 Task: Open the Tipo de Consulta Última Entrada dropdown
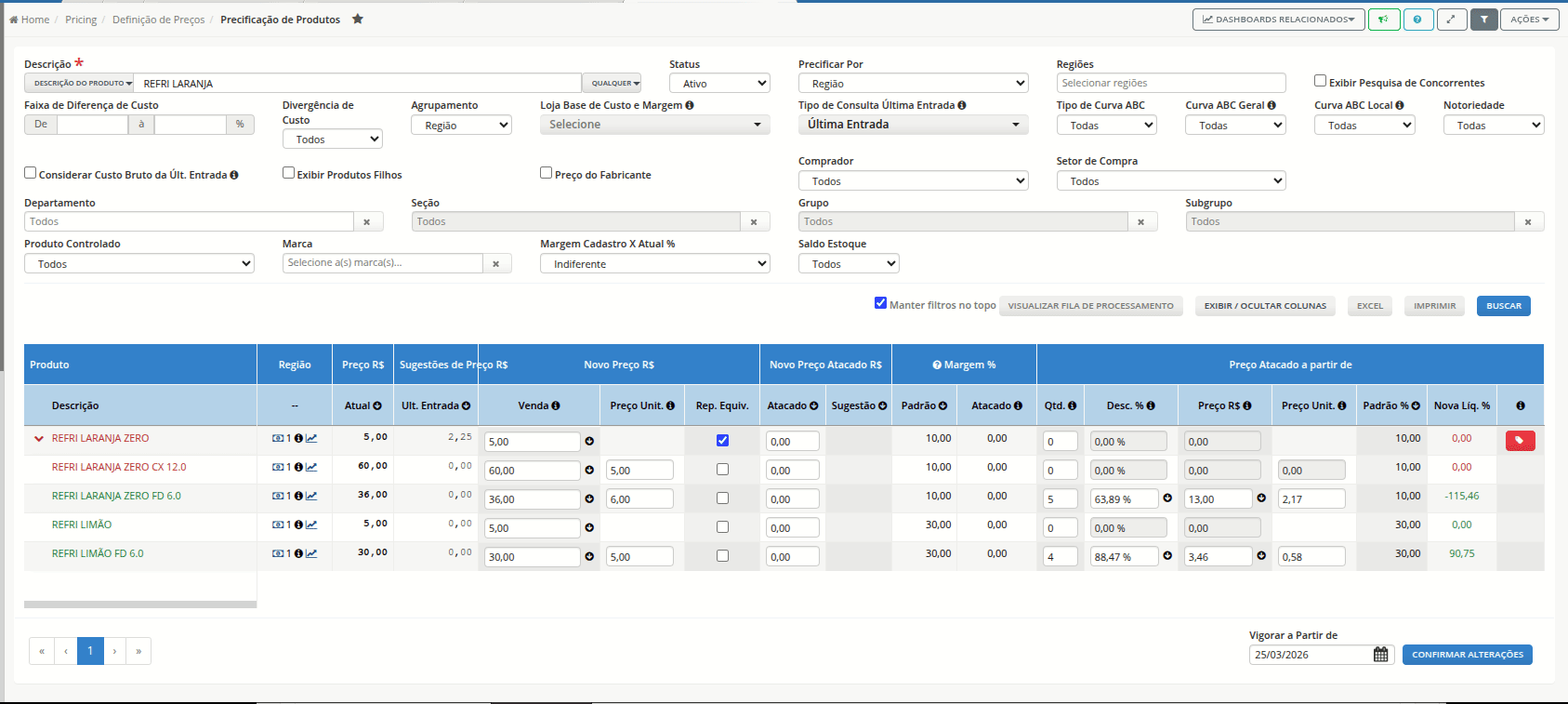[x=913, y=125]
